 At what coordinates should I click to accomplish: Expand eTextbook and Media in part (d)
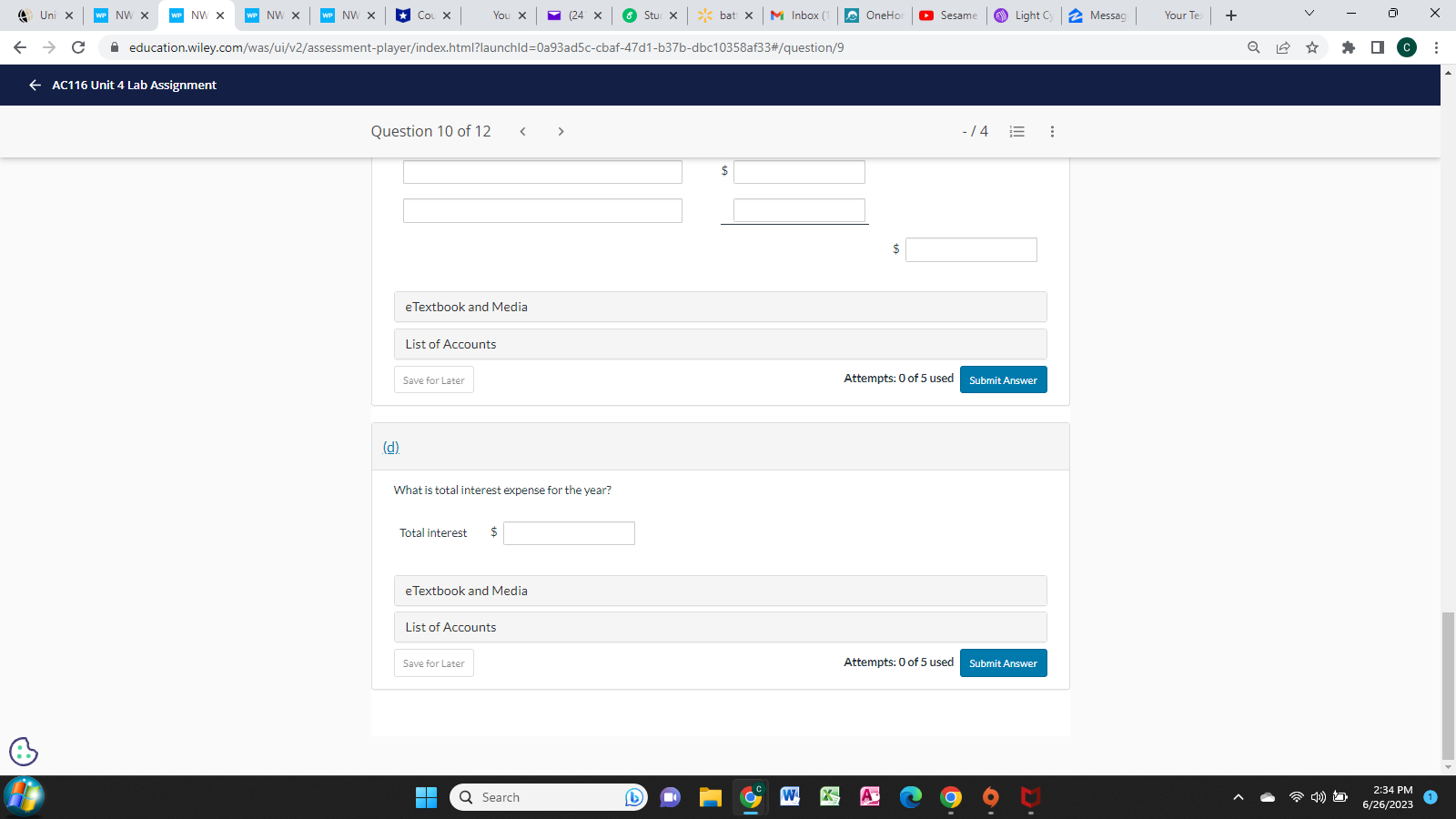pyautogui.click(x=721, y=591)
